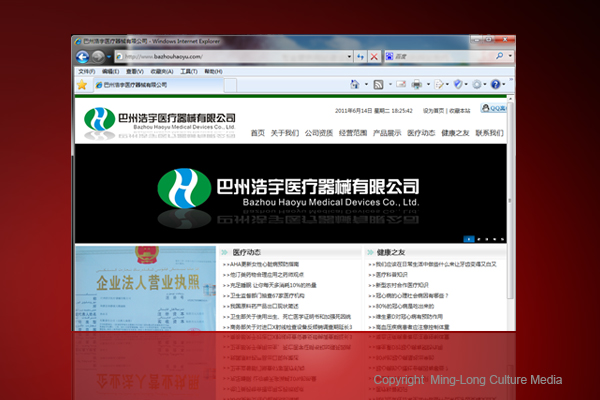This screenshot has width=600, height=400.
Task: Click the 收藏本站 link
Action: (x=460, y=111)
